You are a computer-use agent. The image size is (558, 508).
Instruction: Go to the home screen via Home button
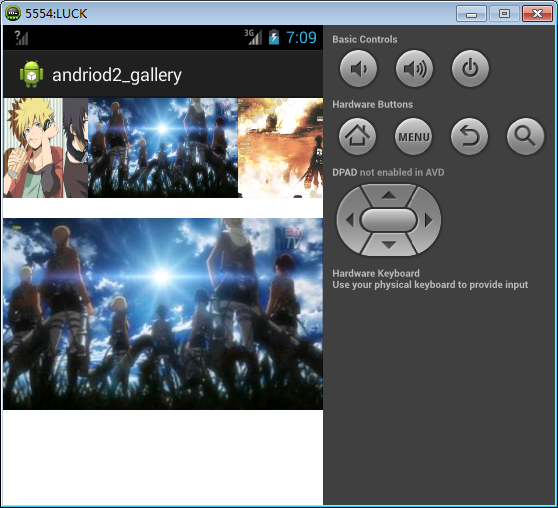coord(357,136)
